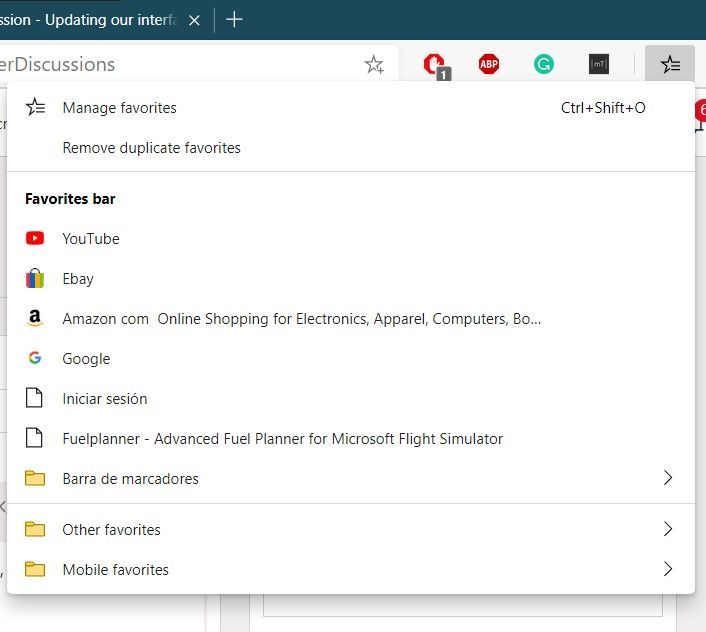Open the ABP Adblock Plus extension
Image resolution: width=706 pixels, height=632 pixels.
click(x=489, y=64)
